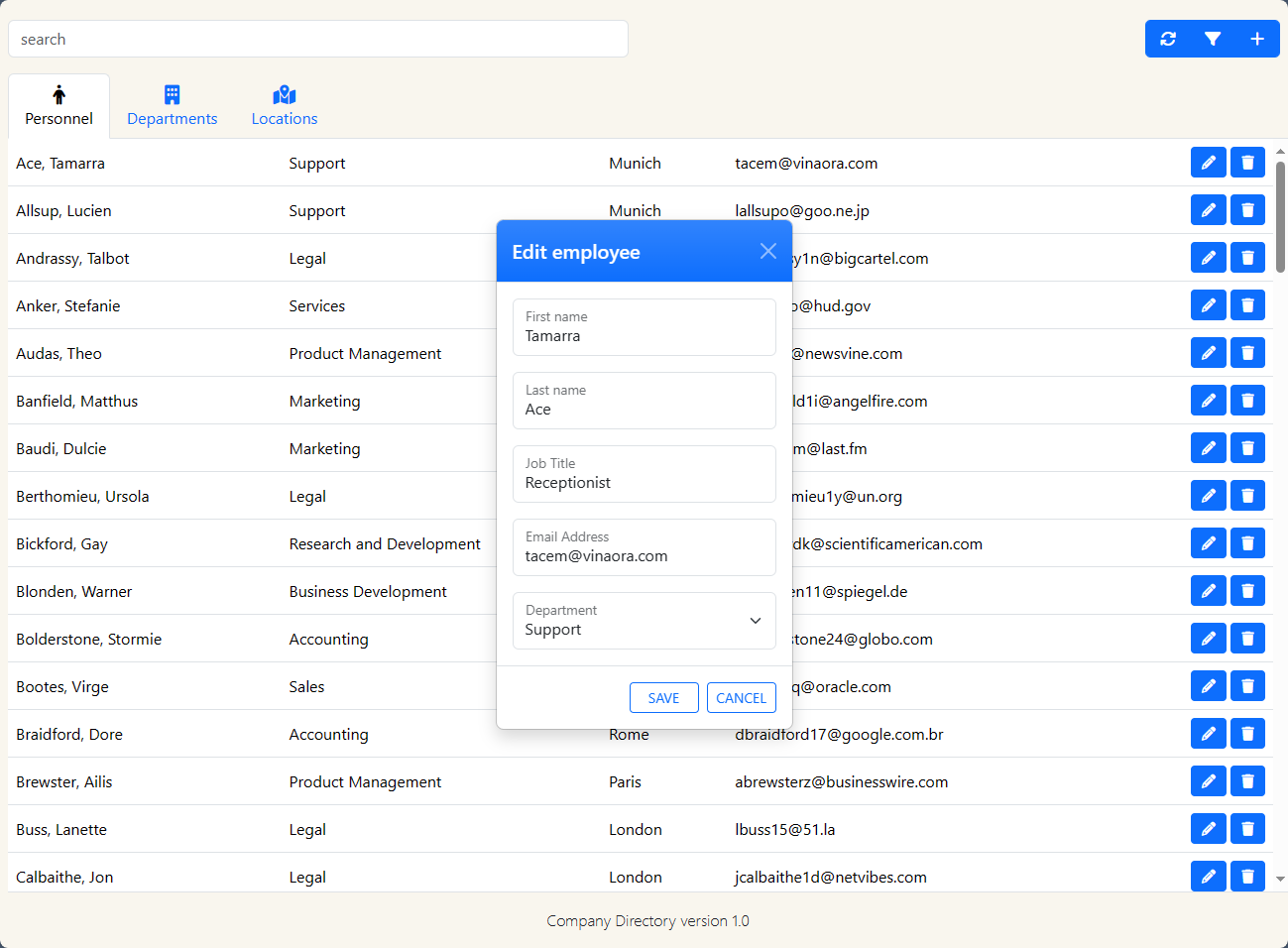Viewport: 1288px width, 948px height.
Task: Close the Edit employee dialog
Action: coord(767,252)
